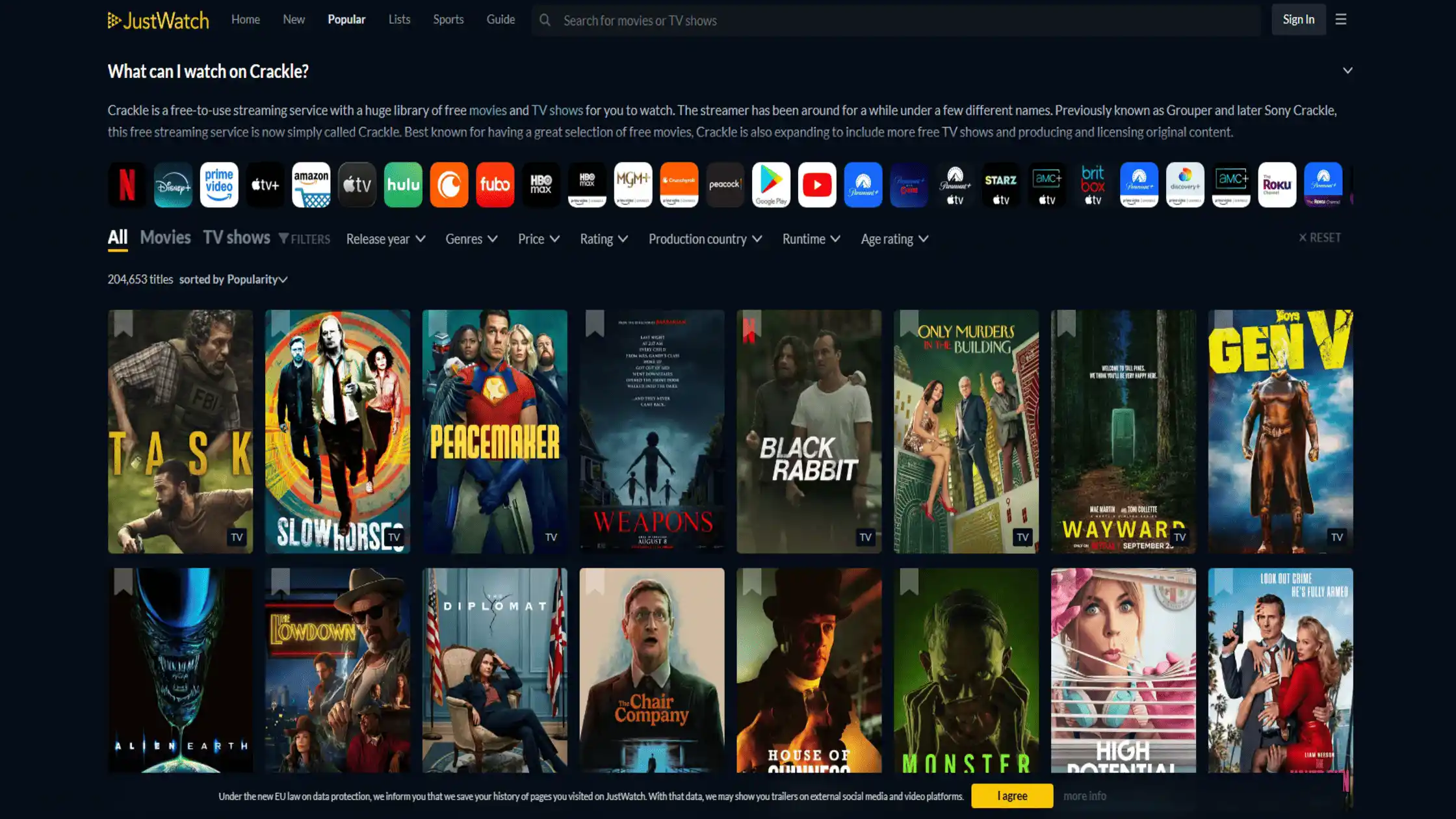Select the Disney+ provider icon
This screenshot has width=1456, height=819.
tap(173, 185)
